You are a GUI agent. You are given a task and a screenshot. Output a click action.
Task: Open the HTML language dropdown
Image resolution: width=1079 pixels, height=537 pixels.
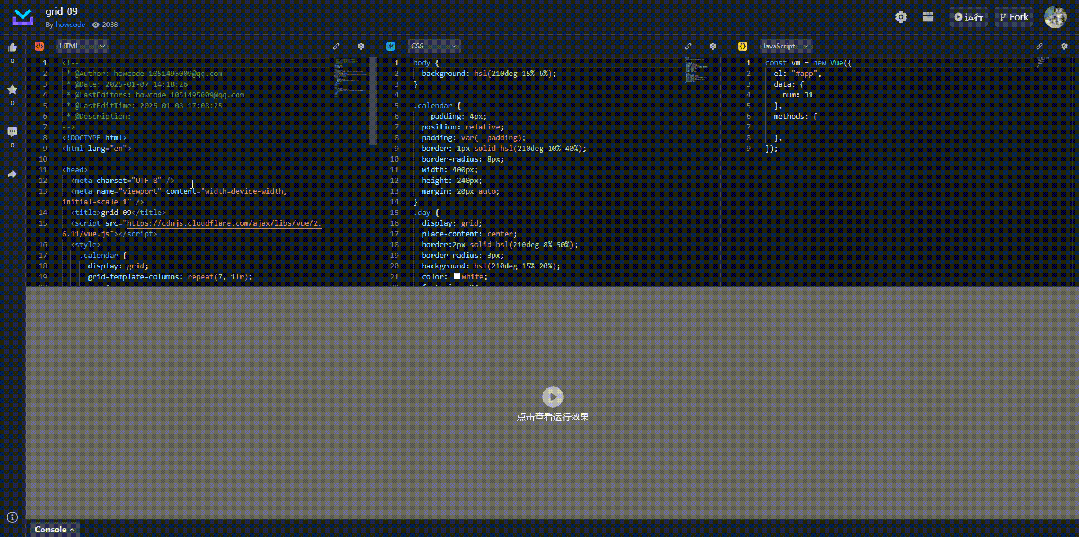(83, 46)
